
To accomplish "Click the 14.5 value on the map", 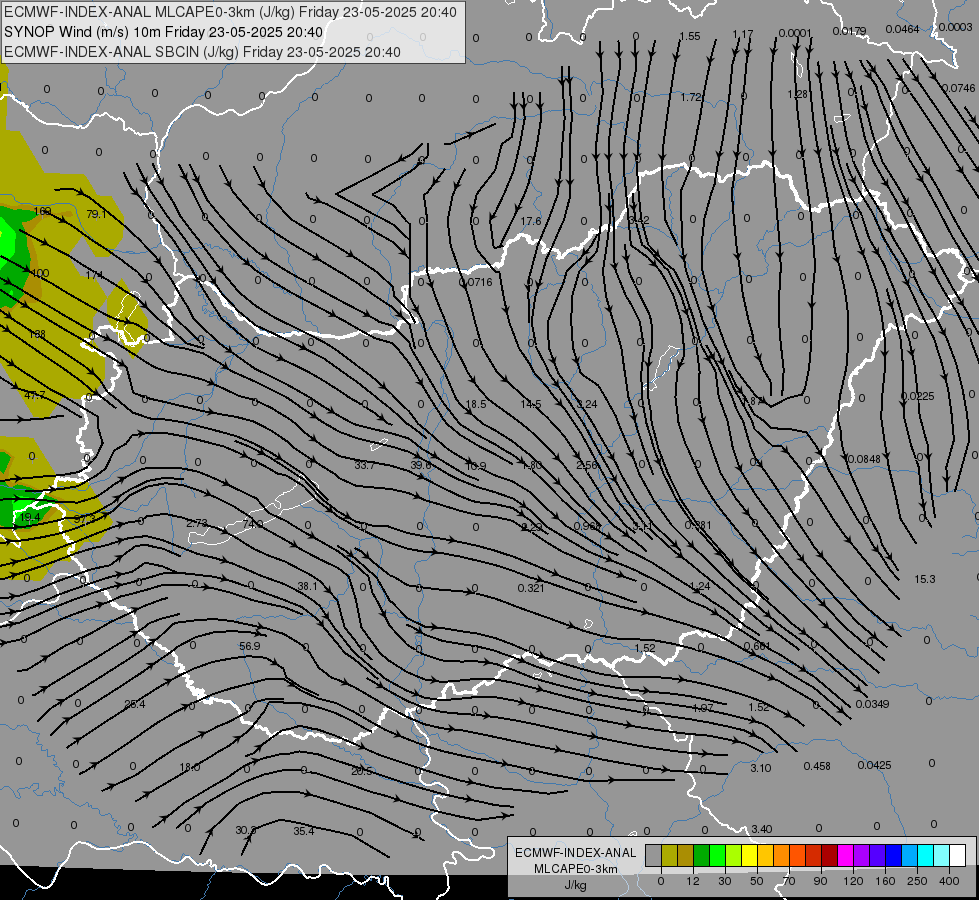I will point(531,404).
